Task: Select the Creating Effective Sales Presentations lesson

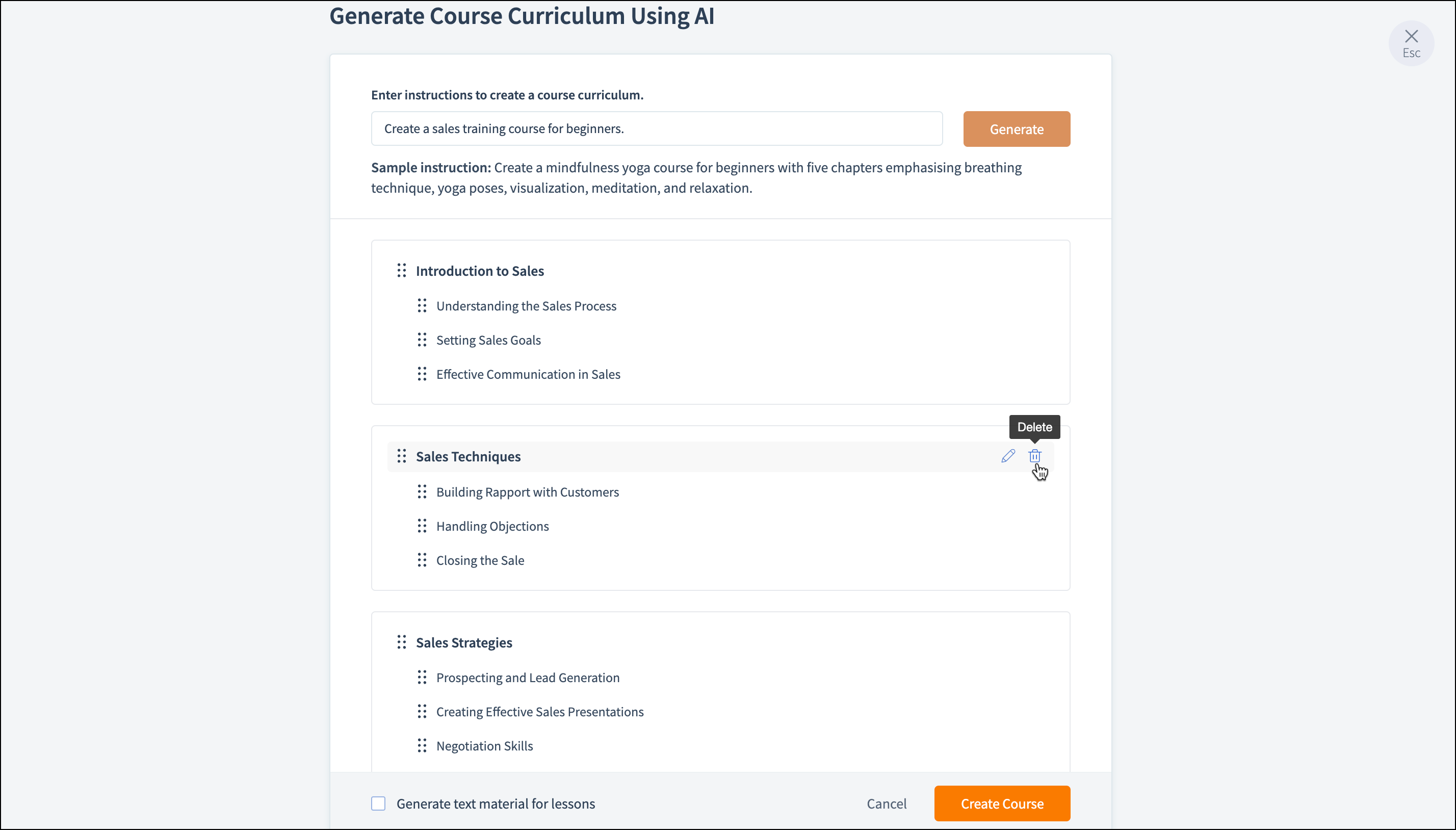Action: (x=540, y=712)
